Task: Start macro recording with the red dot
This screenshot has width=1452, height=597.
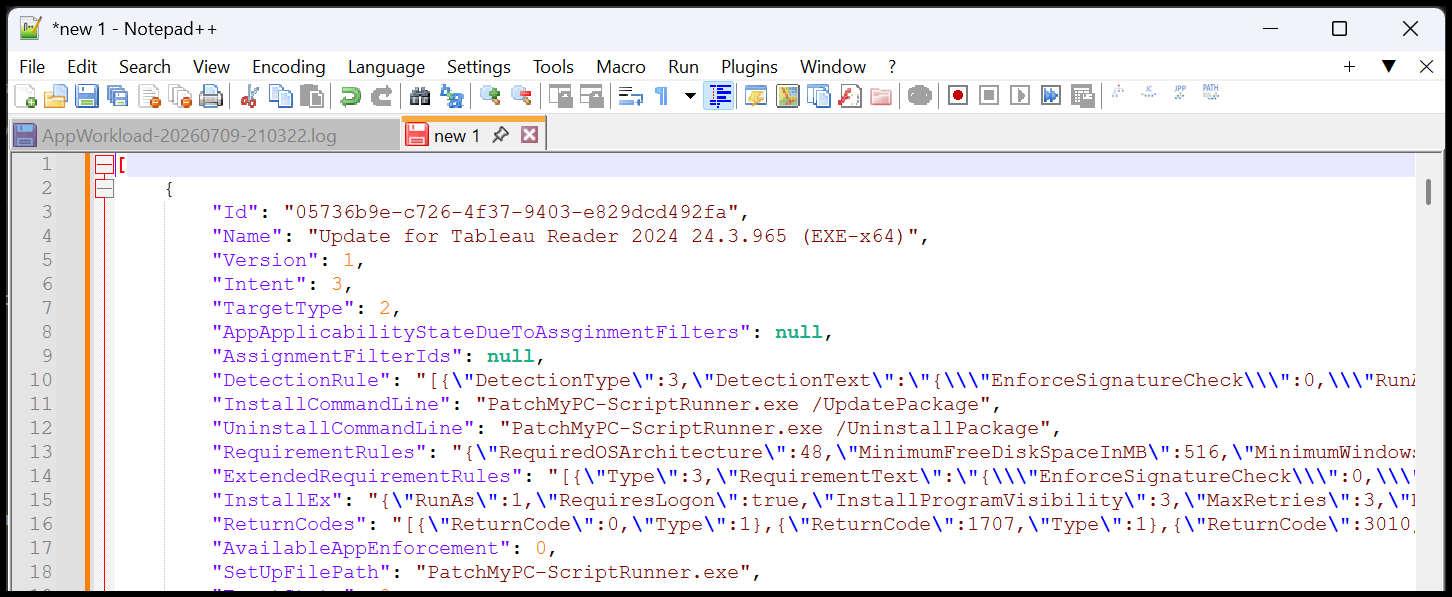Action: (958, 96)
